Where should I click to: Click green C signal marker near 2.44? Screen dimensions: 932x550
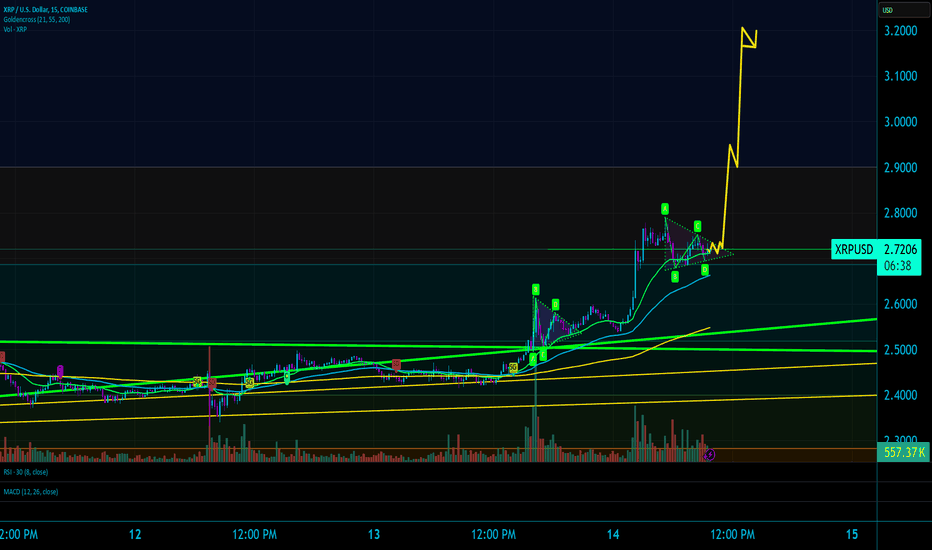(287, 376)
